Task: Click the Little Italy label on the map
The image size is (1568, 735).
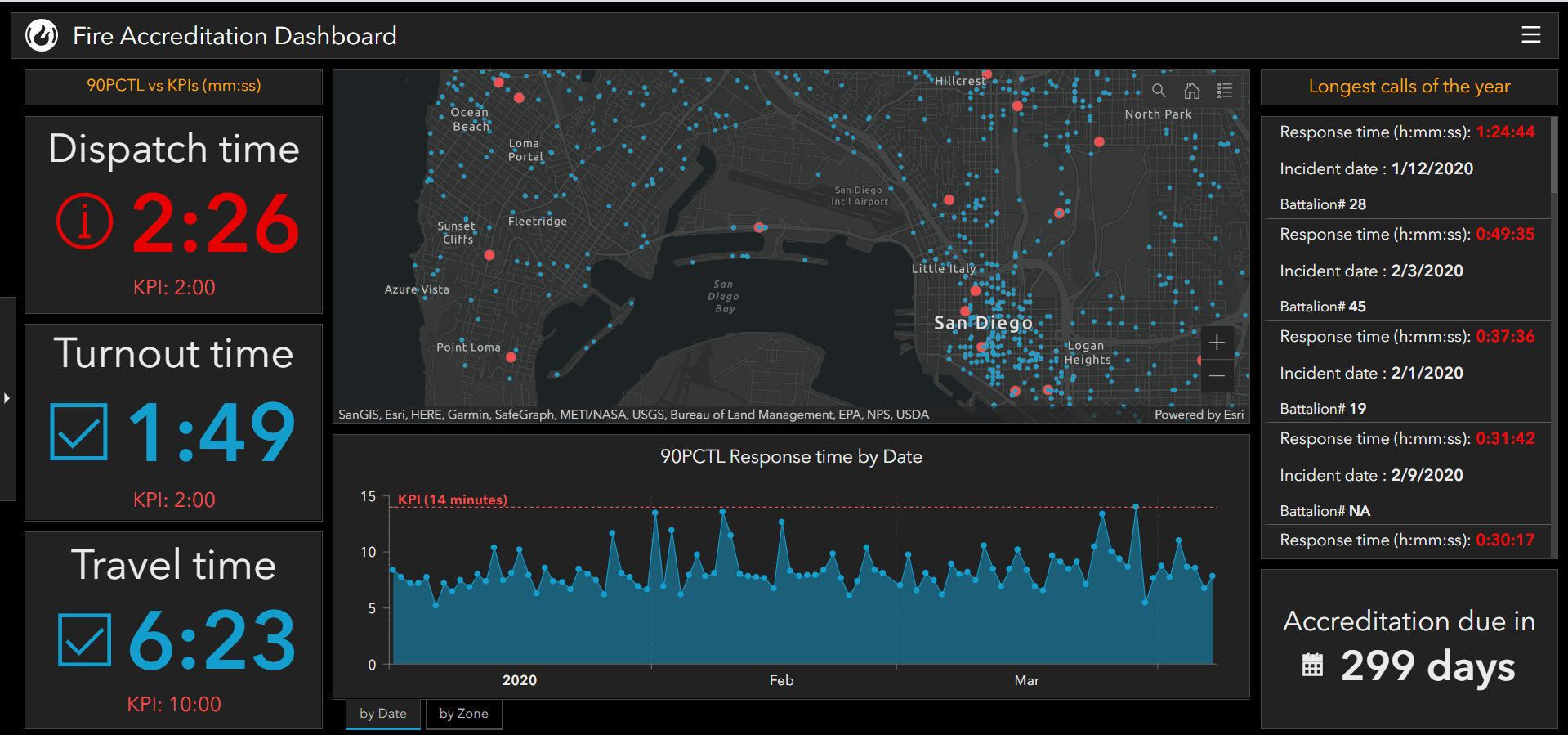Action: (x=944, y=268)
